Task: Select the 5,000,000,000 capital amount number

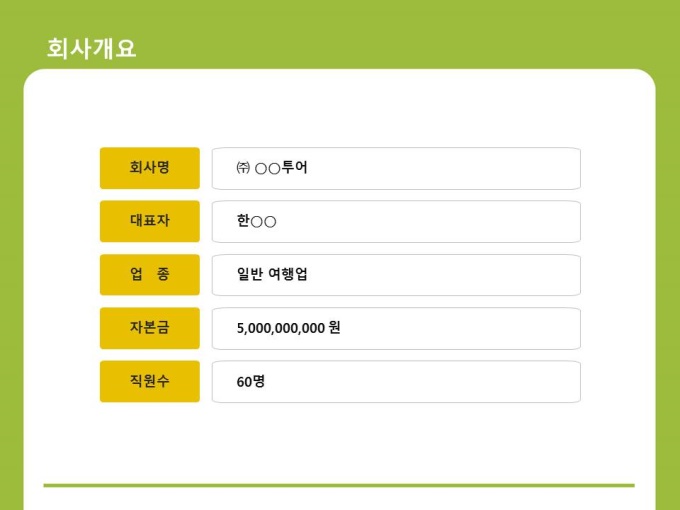Action: 280,328
